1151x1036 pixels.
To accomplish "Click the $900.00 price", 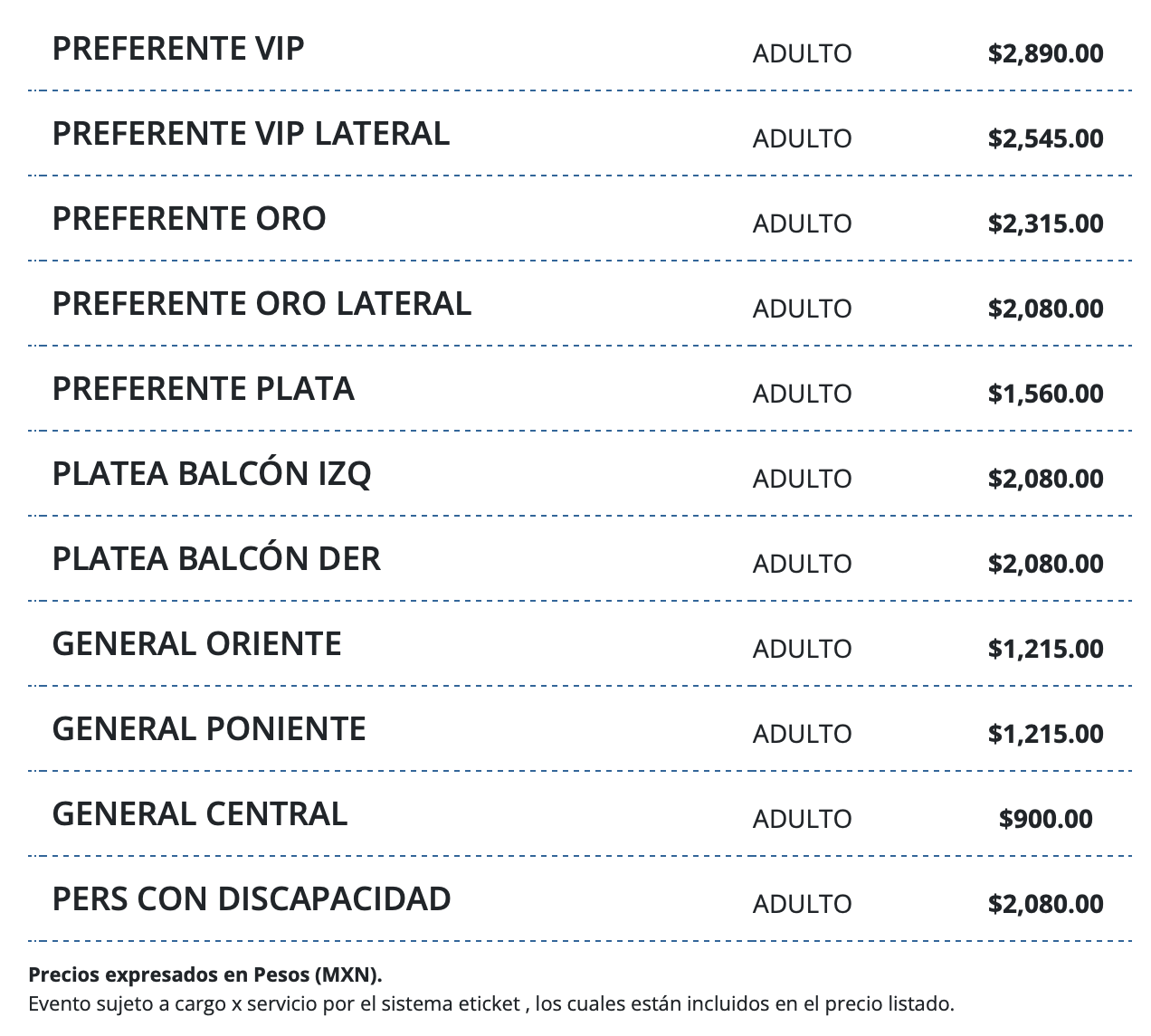I will [1045, 819].
